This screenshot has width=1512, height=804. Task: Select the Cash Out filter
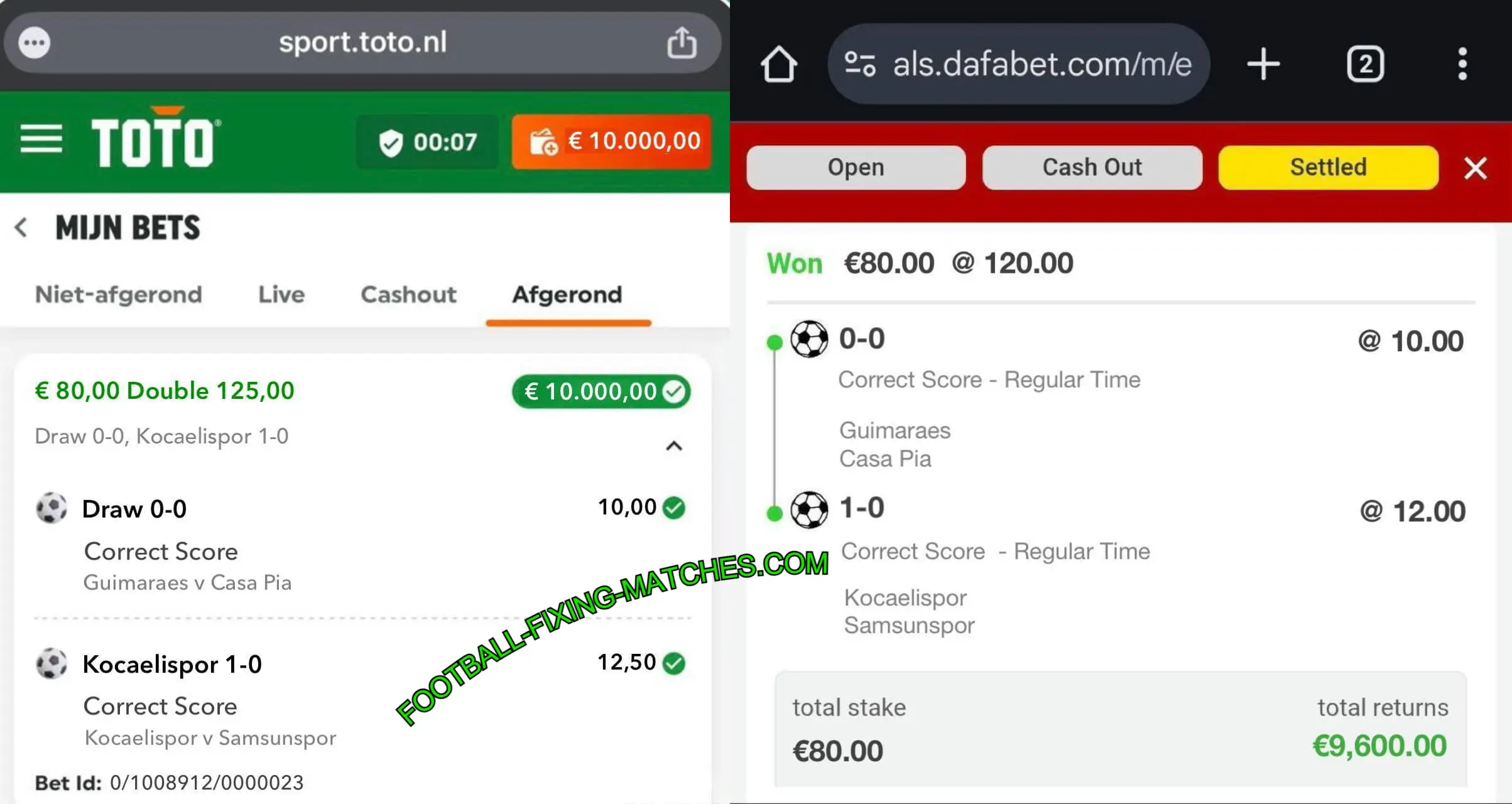(1092, 167)
